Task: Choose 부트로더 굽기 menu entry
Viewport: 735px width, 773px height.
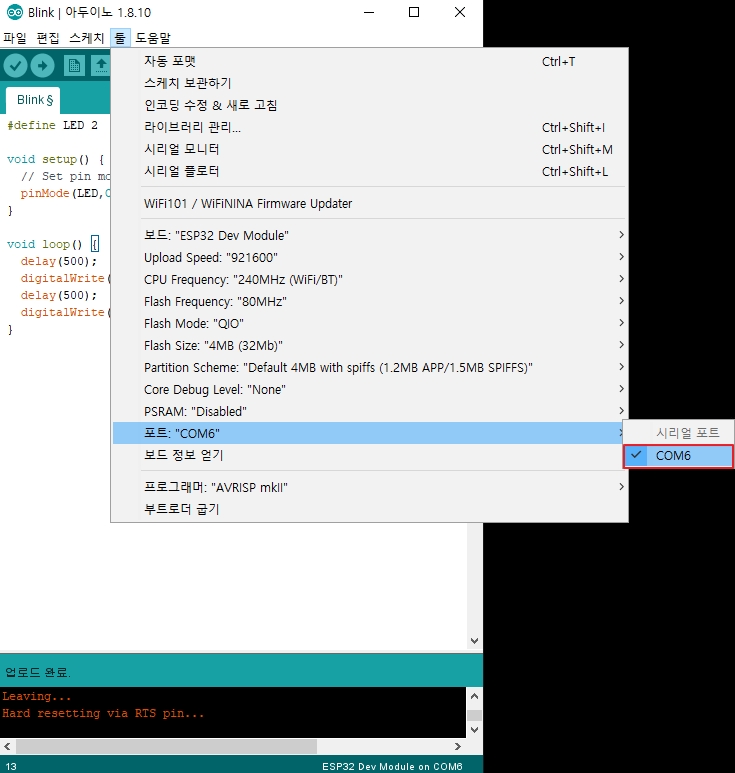Action: click(x=370, y=509)
